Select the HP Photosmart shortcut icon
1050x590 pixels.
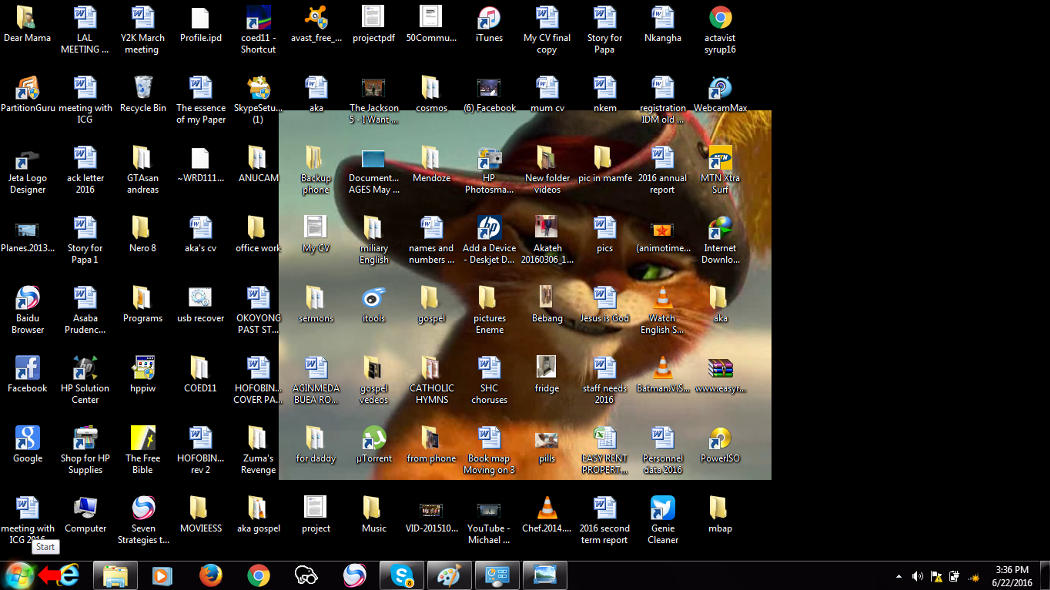pos(489,170)
